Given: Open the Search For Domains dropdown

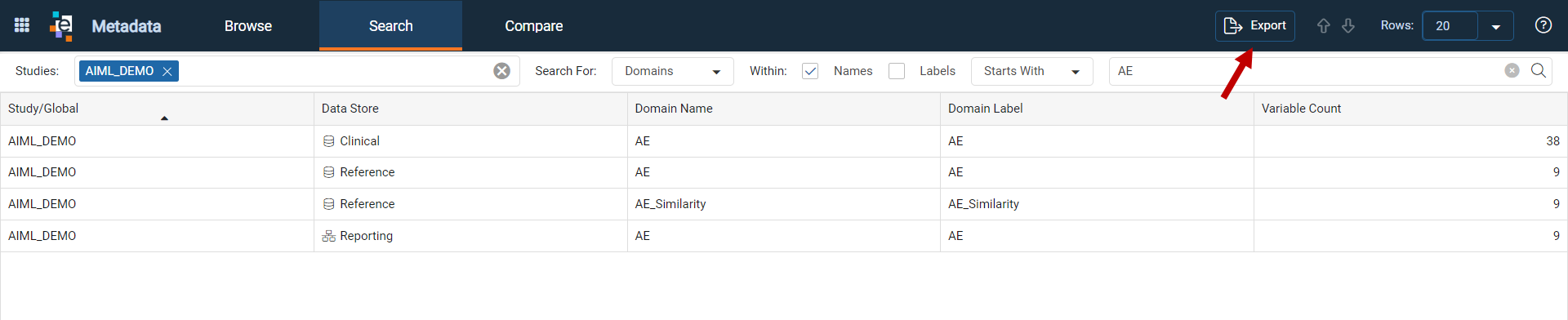Looking at the screenshot, I should (673, 71).
